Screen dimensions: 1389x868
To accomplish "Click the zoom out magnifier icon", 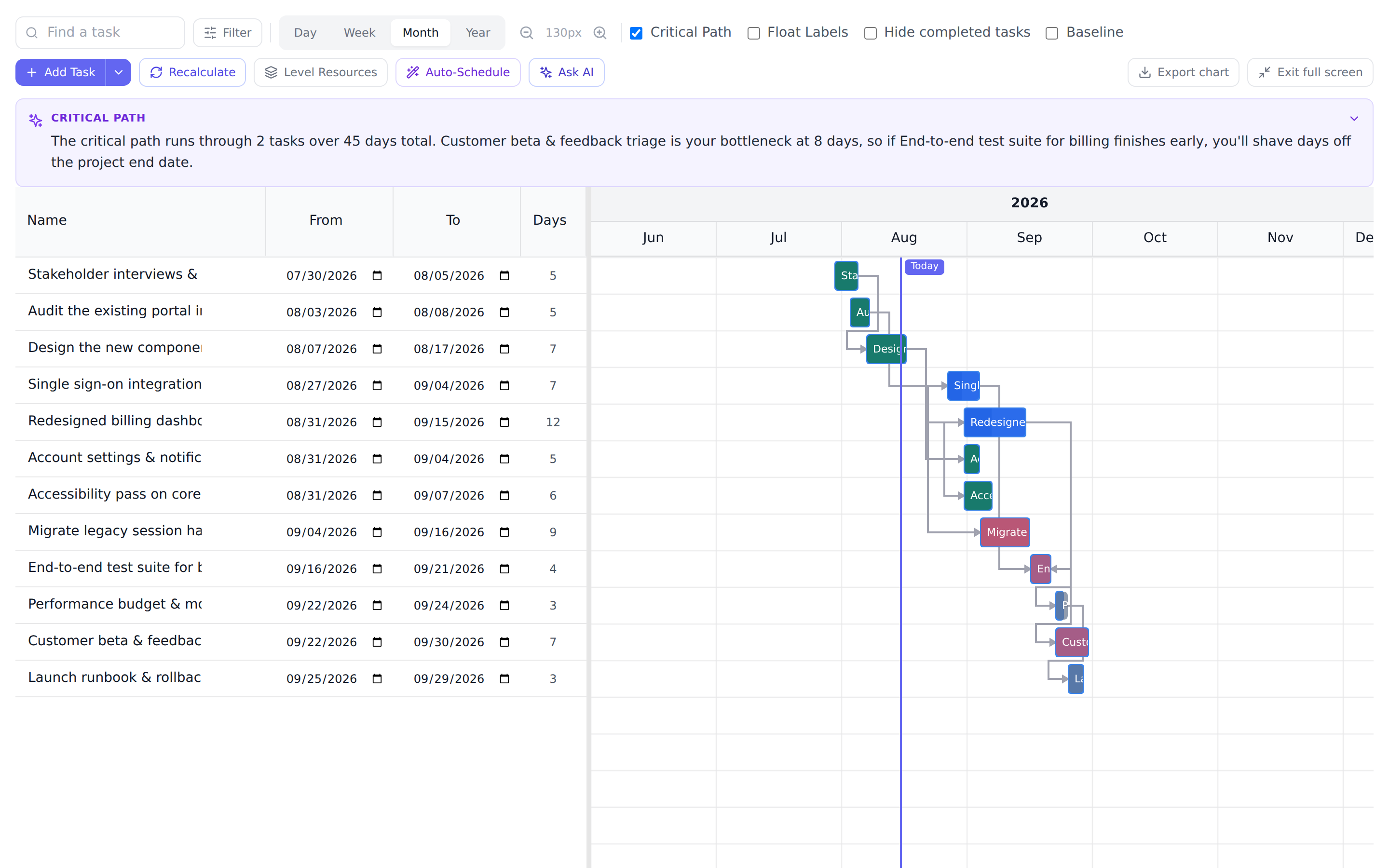I will 526,33.
